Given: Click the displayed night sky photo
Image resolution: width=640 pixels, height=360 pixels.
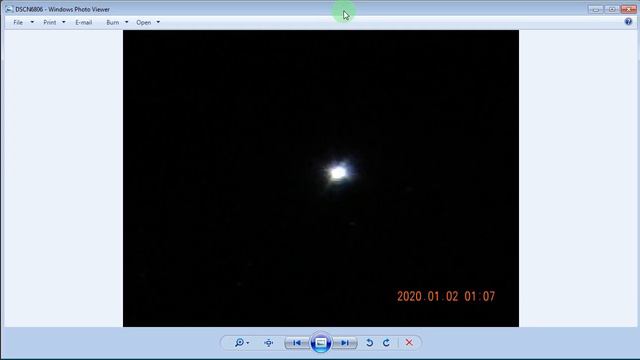Looking at the screenshot, I should (x=321, y=178).
